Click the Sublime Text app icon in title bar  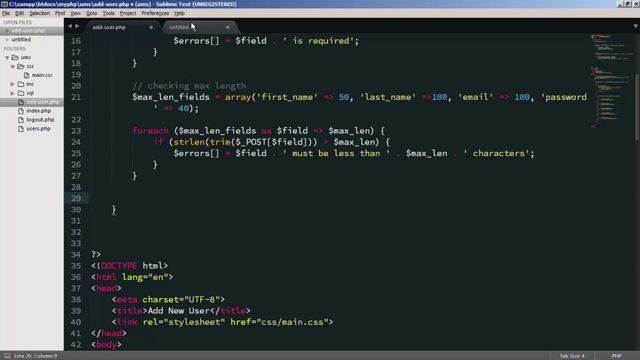tap(4, 4)
